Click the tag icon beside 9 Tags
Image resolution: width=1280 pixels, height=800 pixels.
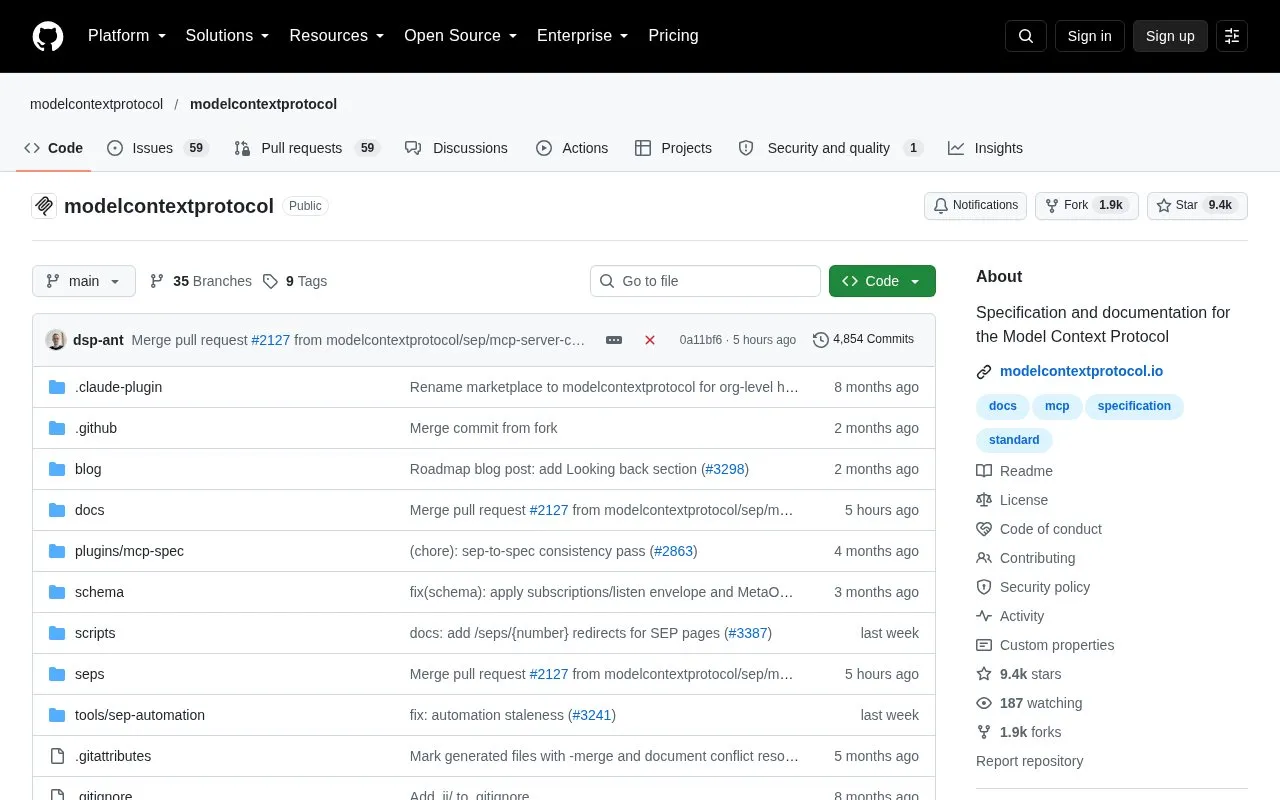[270, 282]
